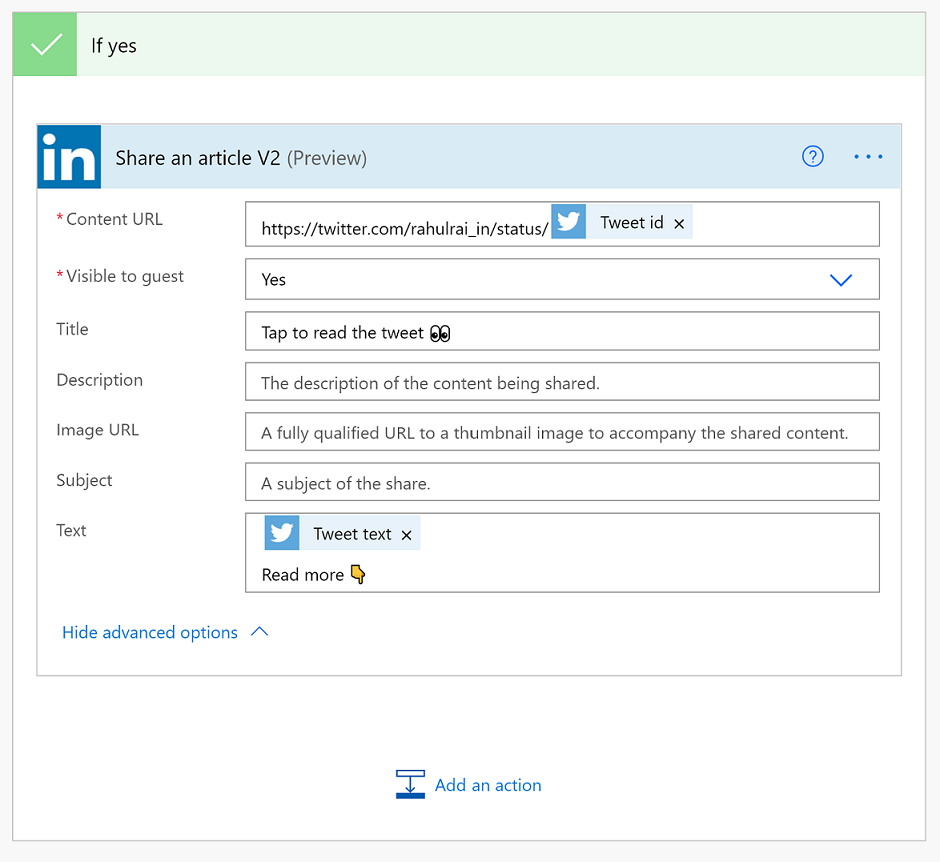940x862 pixels.
Task: Click the Read more line in Text field
Action: coord(303,575)
